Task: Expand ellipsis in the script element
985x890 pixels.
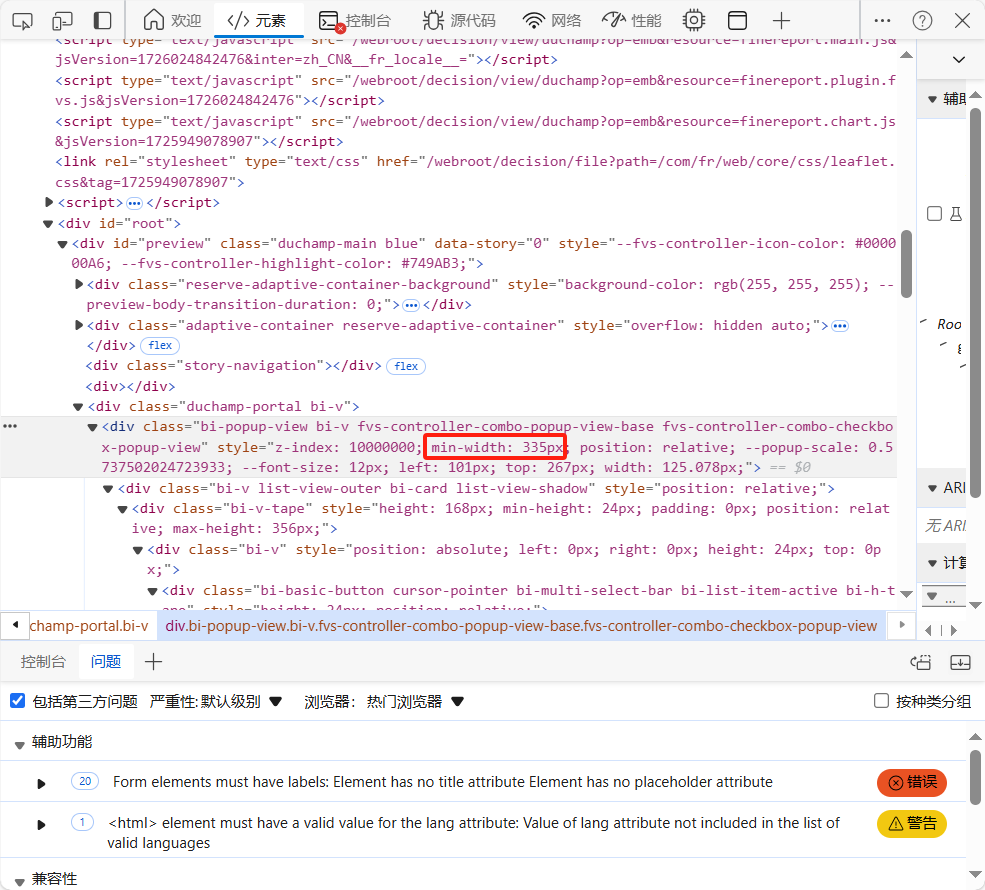Action: [x=134, y=203]
